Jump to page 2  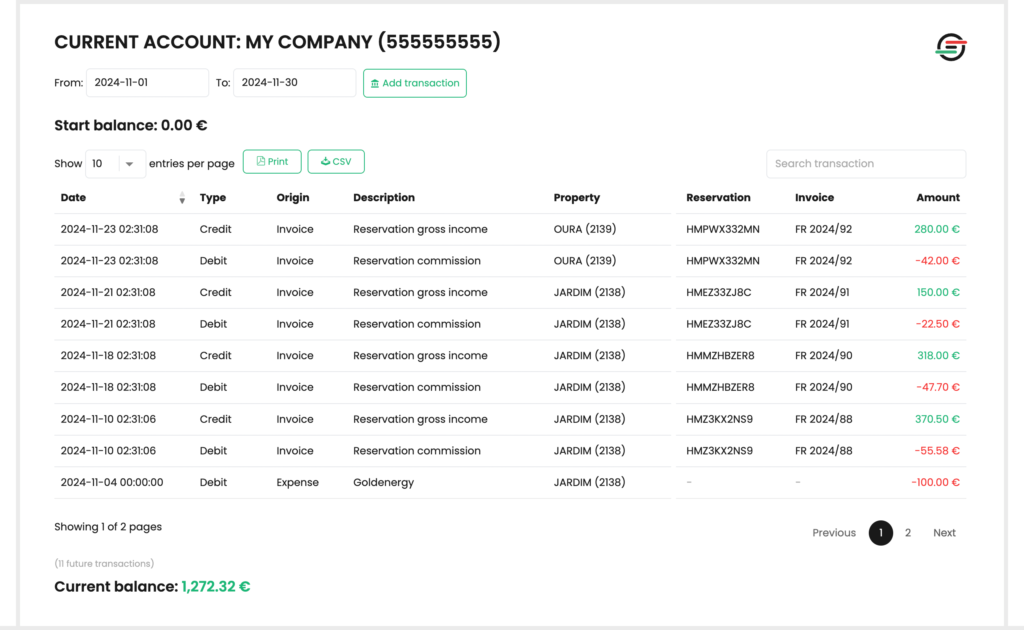908,533
